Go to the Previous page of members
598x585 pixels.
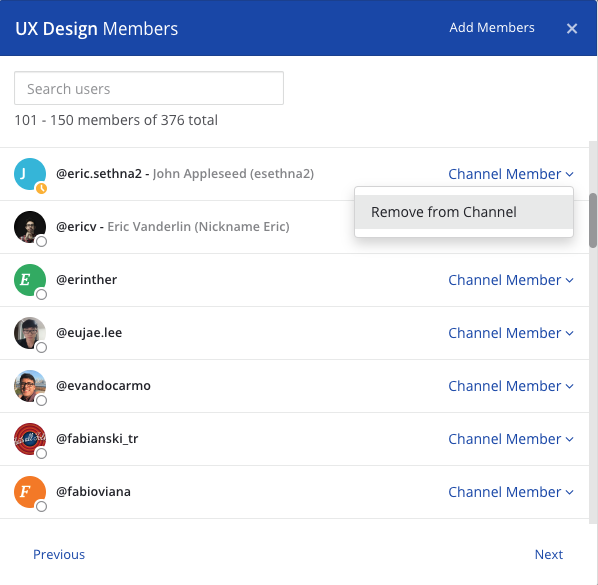pos(59,554)
